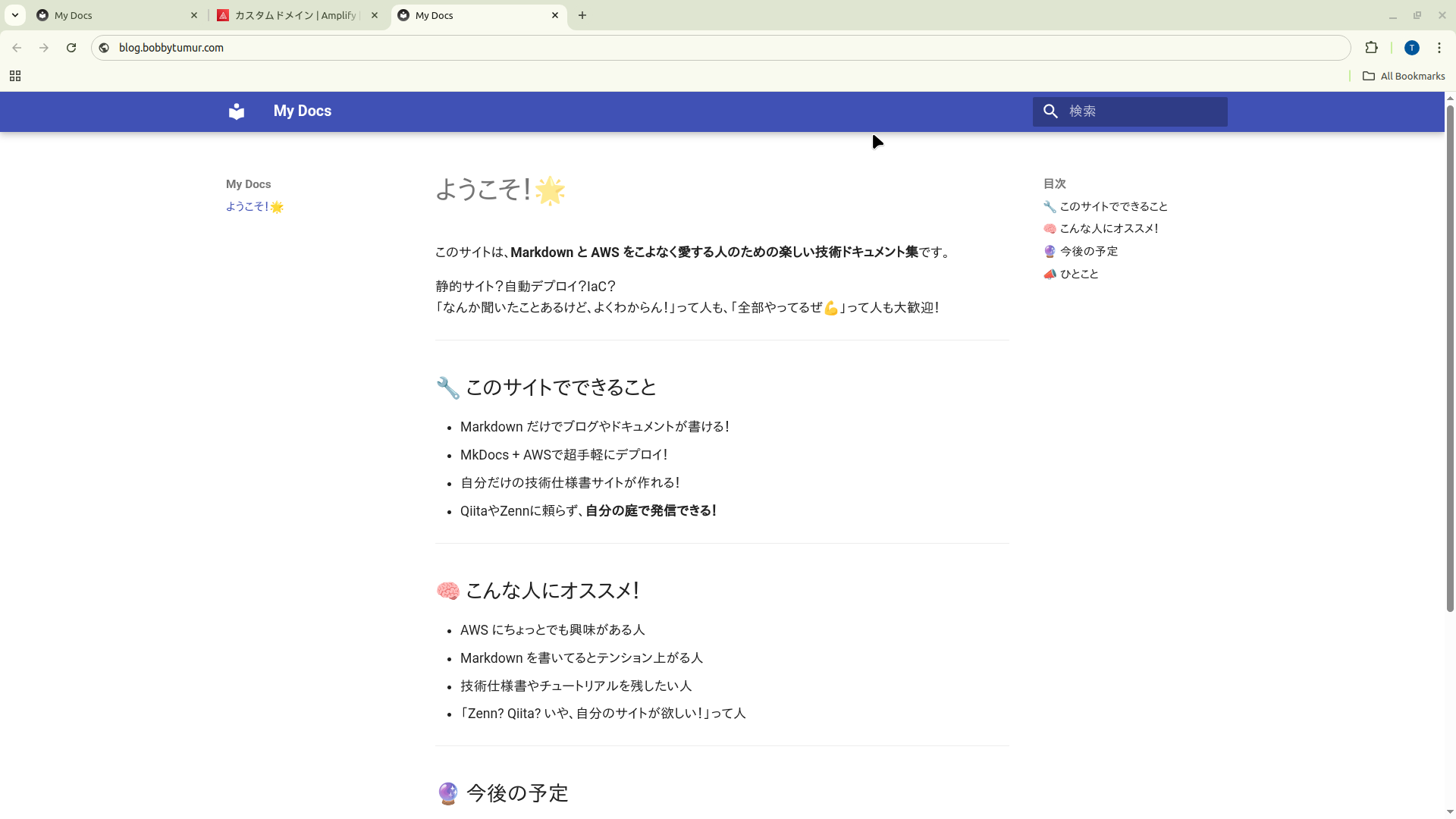
Task: Click the browser forward navigation arrow
Action: tap(44, 47)
